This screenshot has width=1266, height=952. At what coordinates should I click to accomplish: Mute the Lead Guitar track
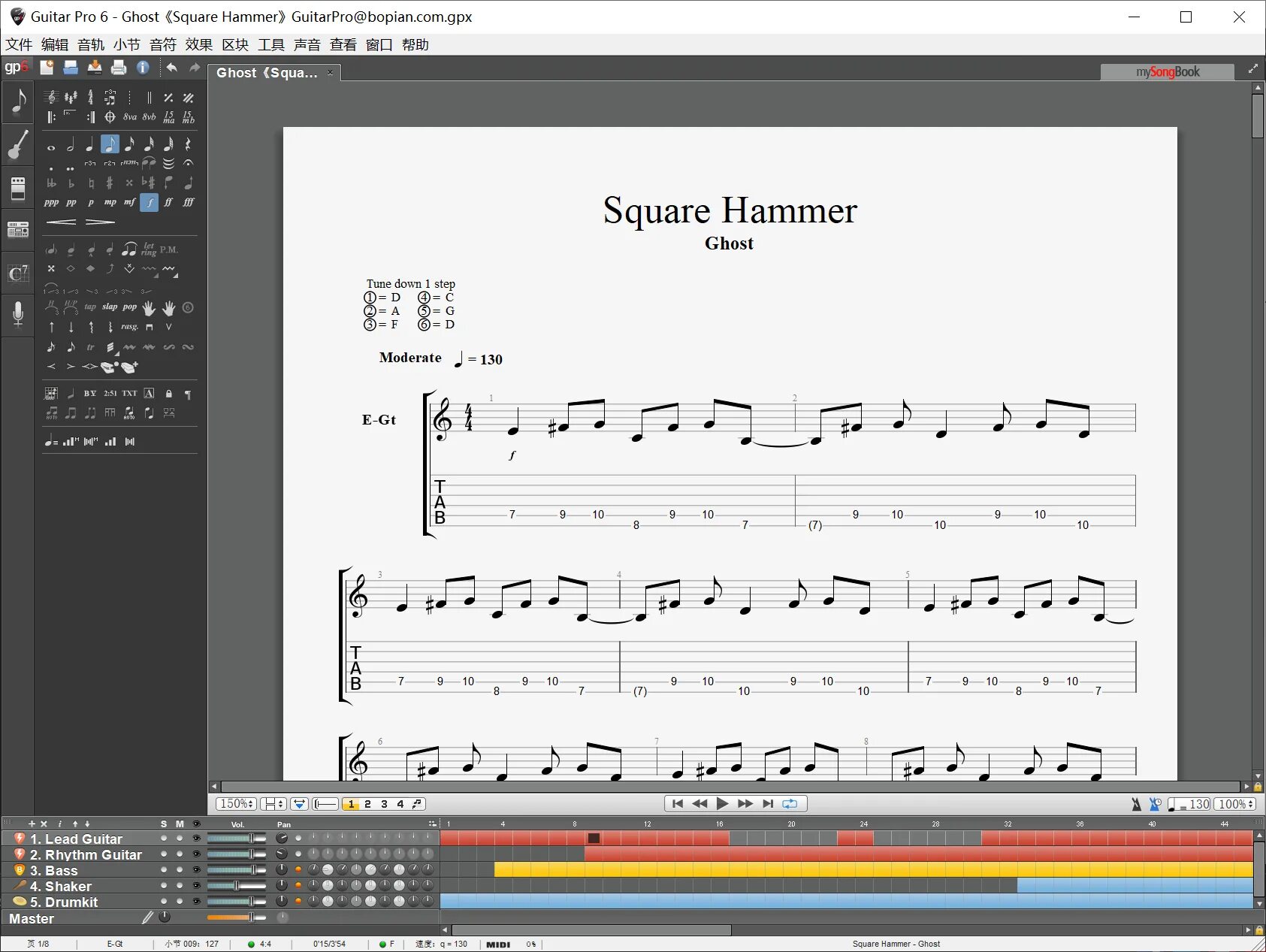(x=180, y=839)
